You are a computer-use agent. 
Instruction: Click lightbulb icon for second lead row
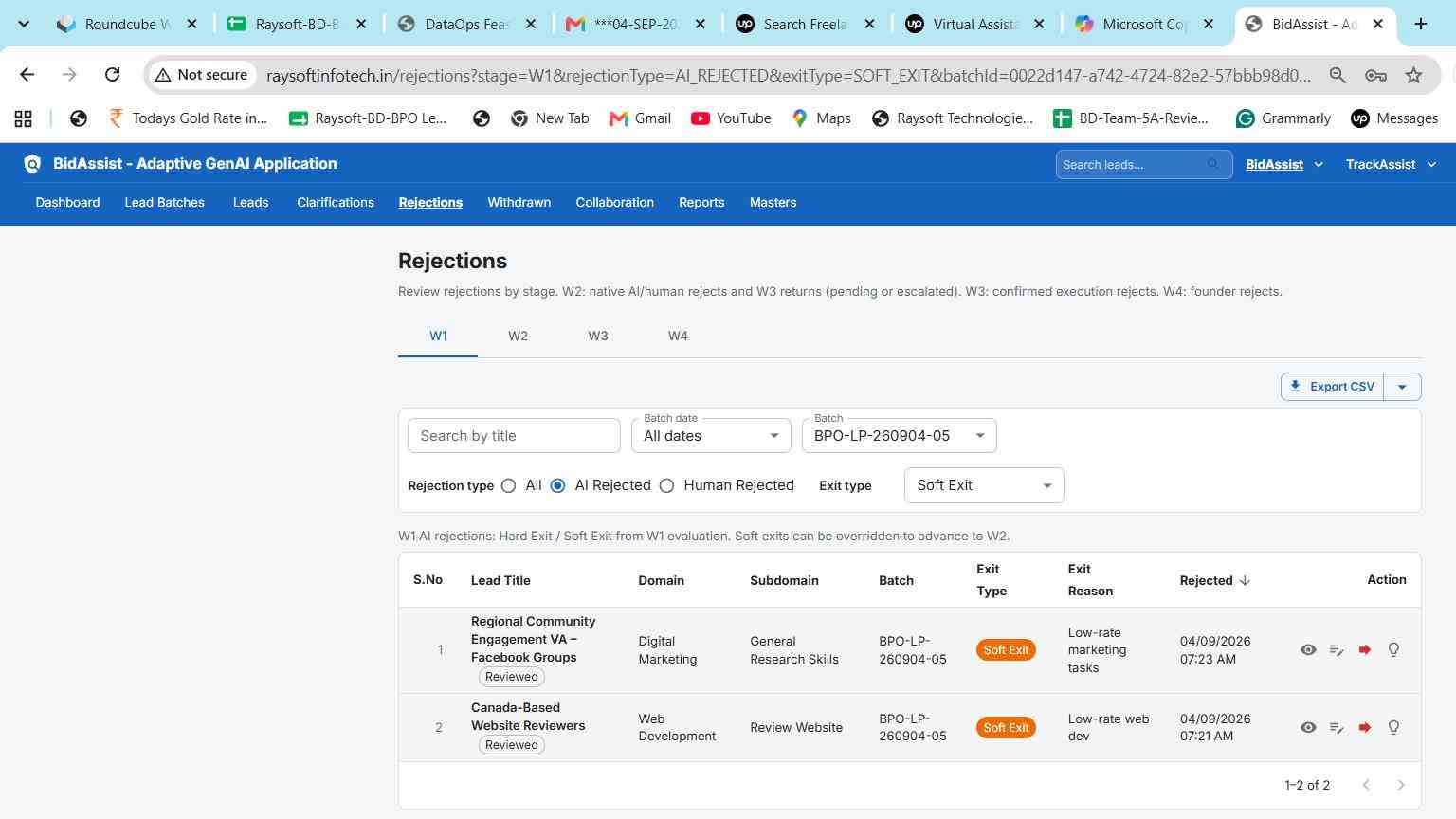point(1393,728)
